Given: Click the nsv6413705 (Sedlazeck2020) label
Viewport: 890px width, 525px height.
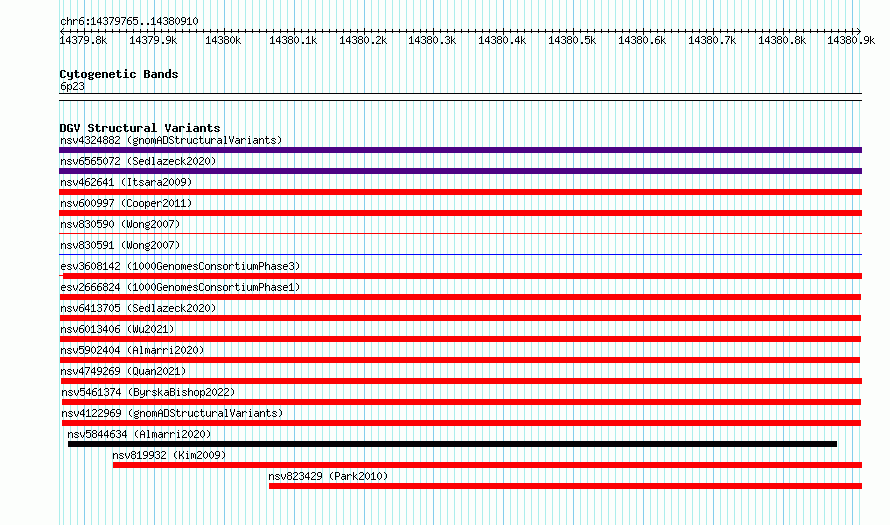Looking at the screenshot, I should coord(138,308).
